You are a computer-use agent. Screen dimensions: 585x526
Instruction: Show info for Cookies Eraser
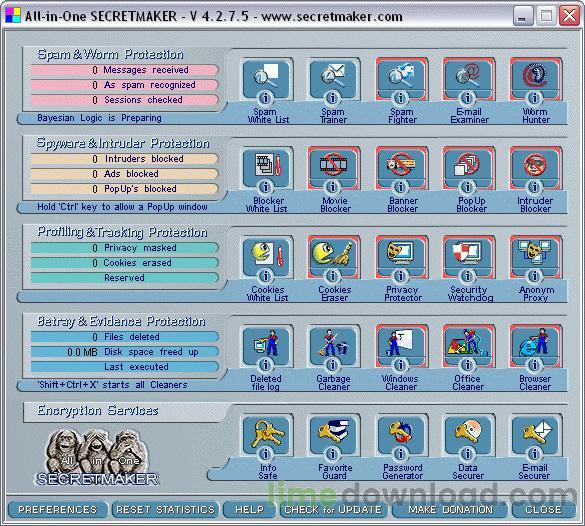(x=333, y=276)
